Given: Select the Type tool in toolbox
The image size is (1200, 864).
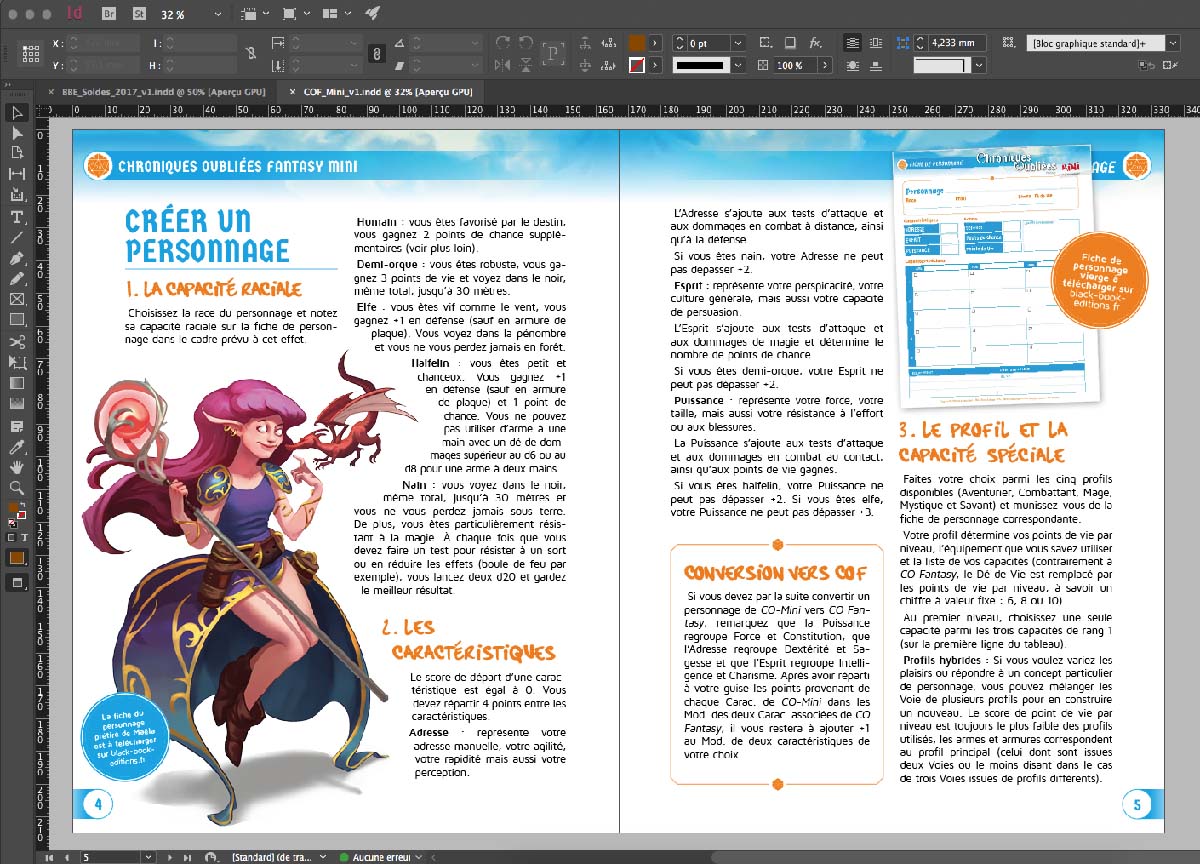Looking at the screenshot, I should [17, 216].
